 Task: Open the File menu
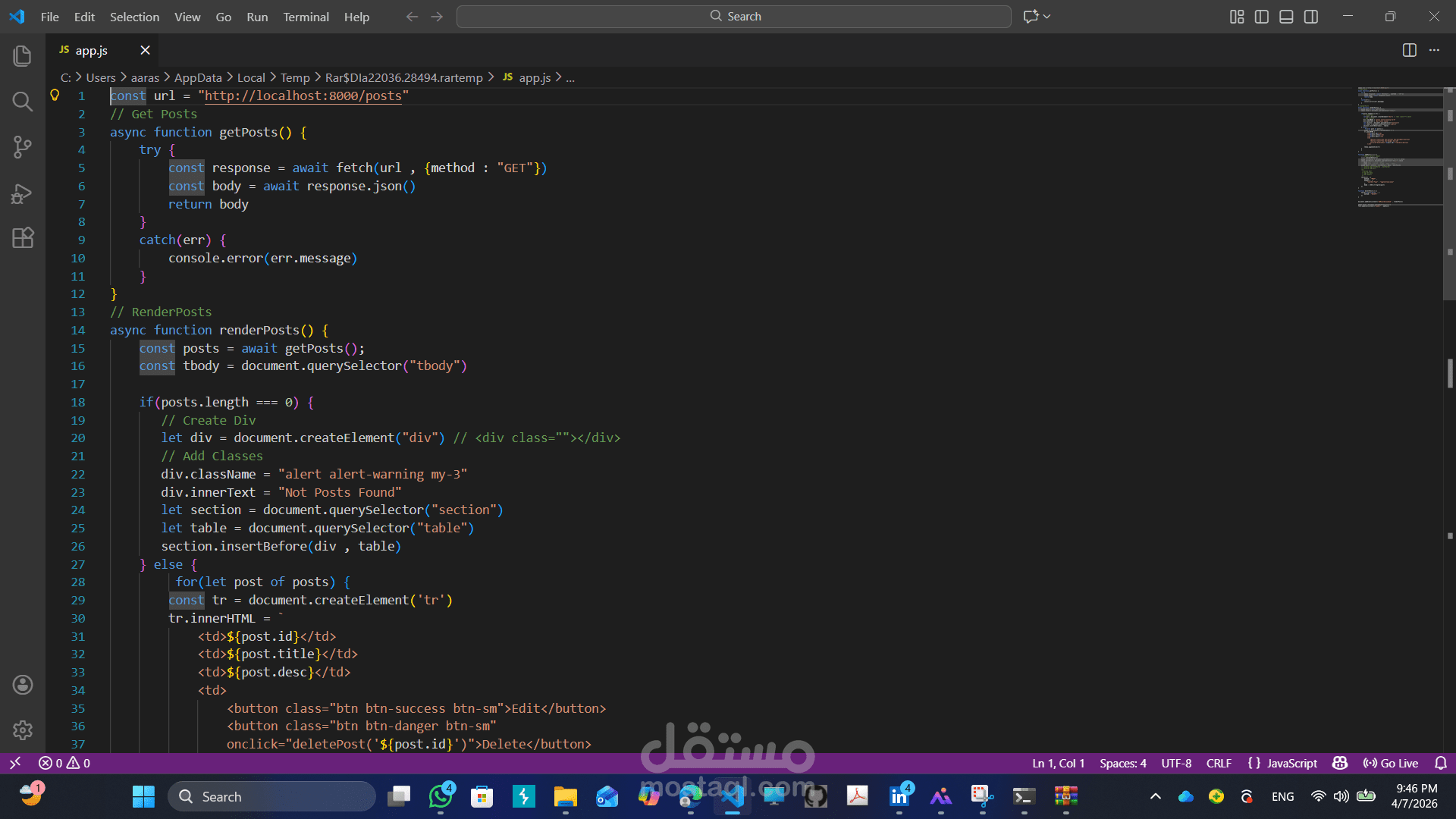[50, 17]
